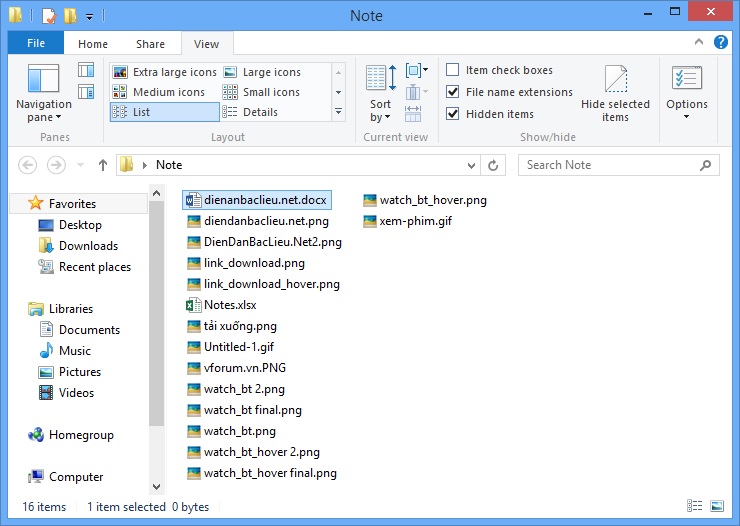Choose Large icons layout

pos(262,72)
